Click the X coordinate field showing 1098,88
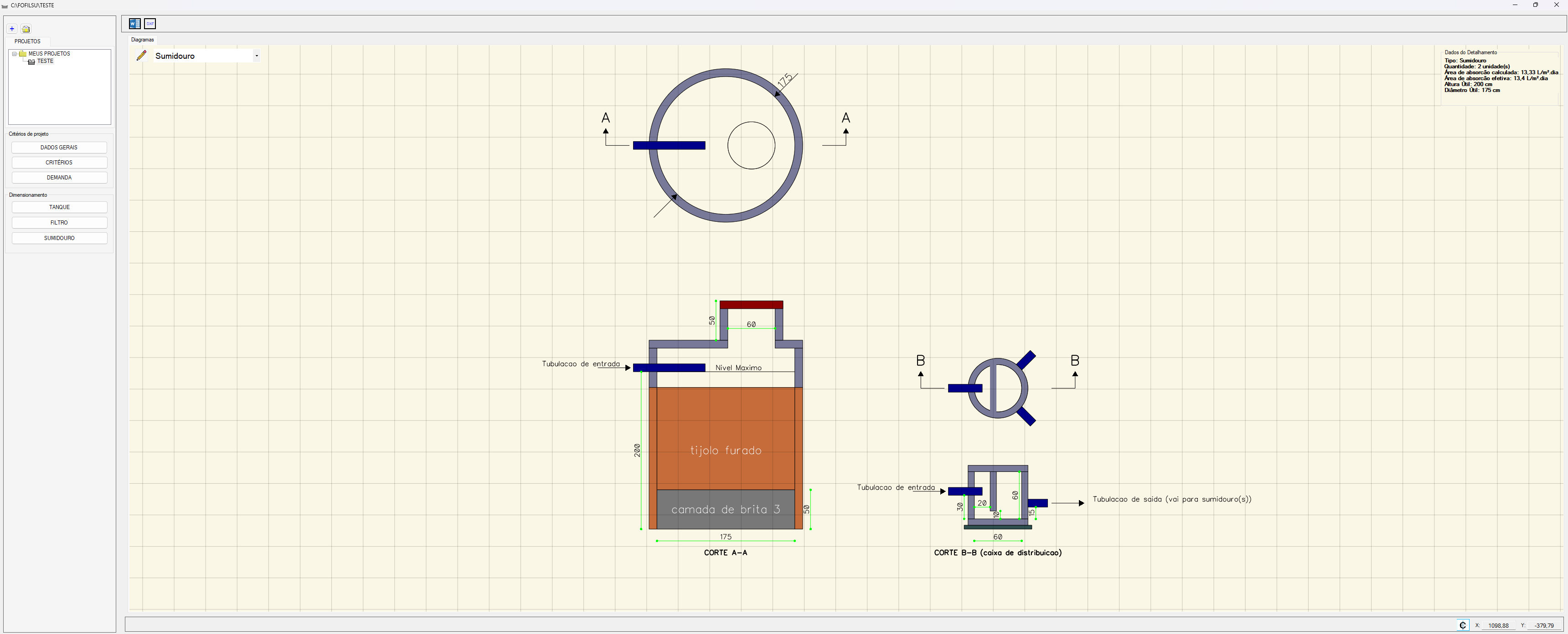Screen dimensions: 1568x634 (x=1498, y=625)
